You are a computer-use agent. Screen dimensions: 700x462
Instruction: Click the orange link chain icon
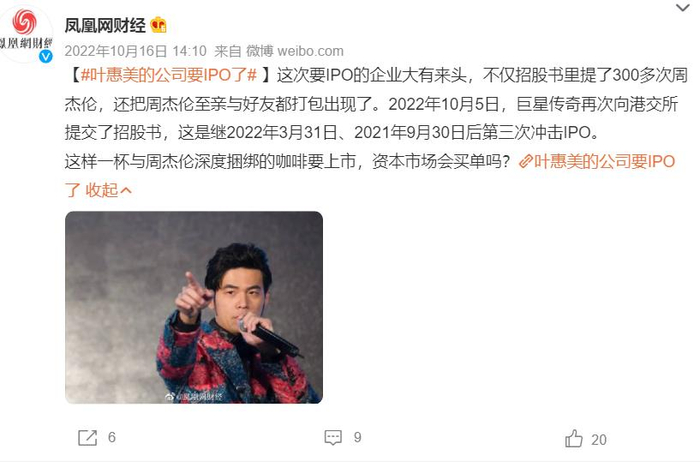click(x=526, y=161)
